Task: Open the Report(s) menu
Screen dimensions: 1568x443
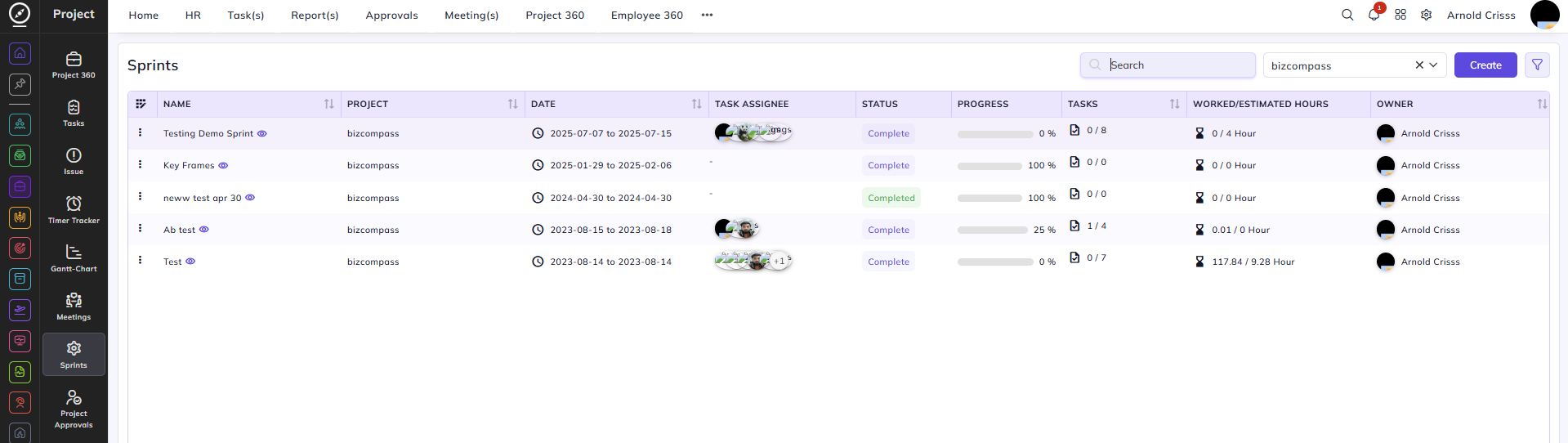Action: click(315, 15)
